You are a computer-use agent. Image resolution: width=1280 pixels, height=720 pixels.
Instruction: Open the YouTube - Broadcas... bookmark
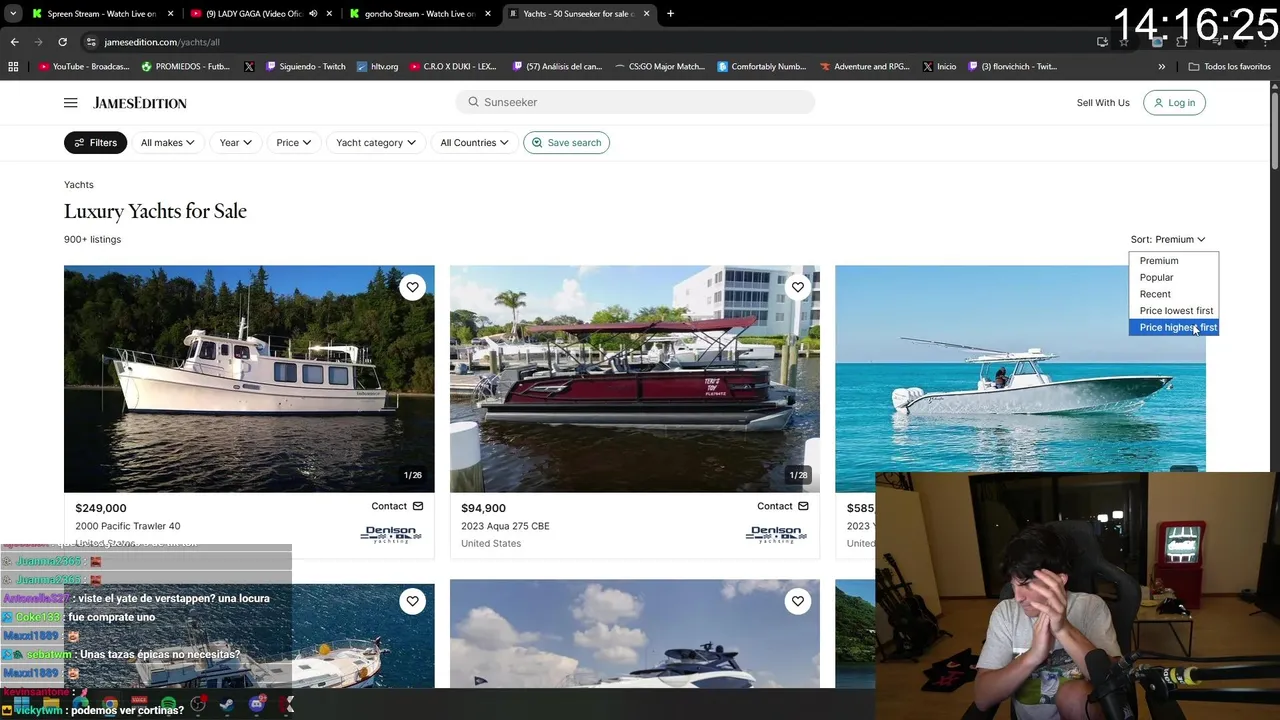click(x=84, y=67)
